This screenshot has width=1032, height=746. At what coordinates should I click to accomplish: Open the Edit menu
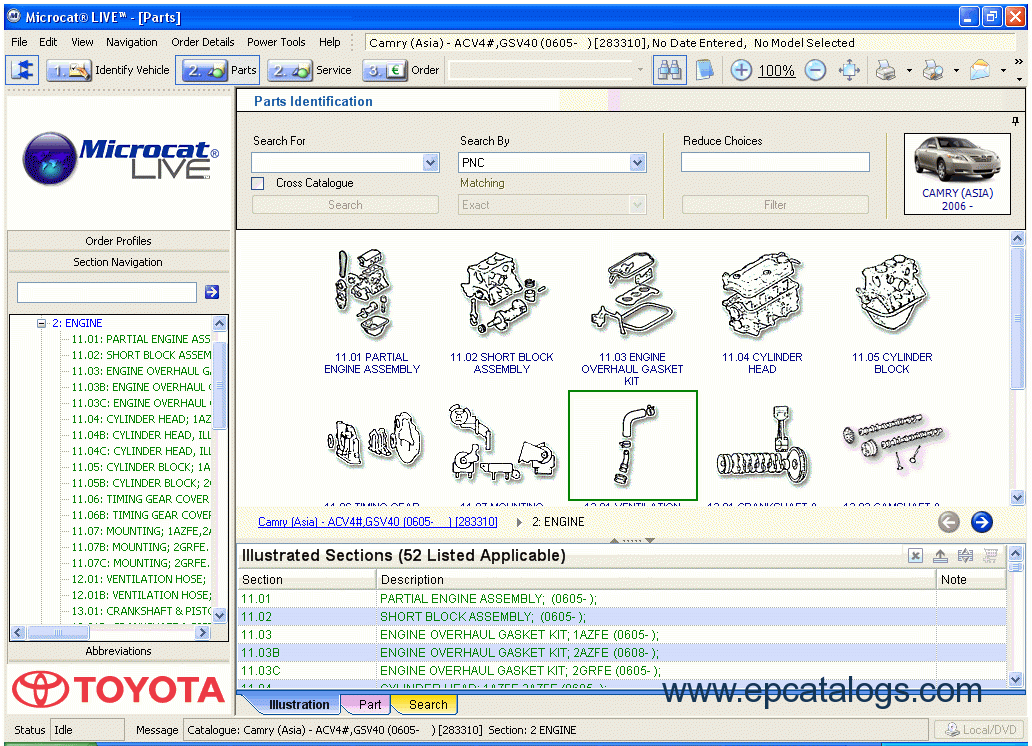click(x=48, y=42)
